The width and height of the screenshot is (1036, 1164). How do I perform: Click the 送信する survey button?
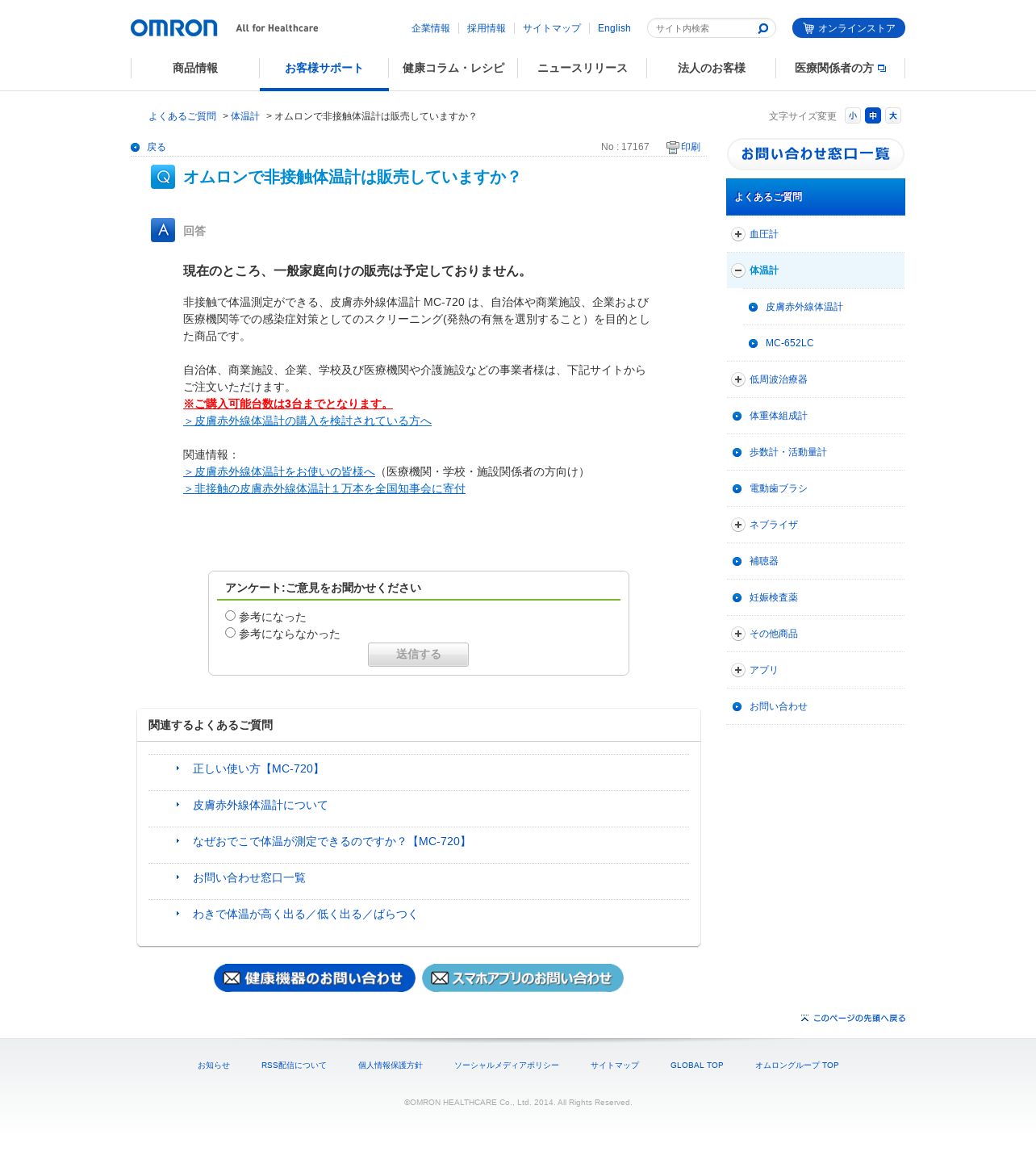click(418, 655)
